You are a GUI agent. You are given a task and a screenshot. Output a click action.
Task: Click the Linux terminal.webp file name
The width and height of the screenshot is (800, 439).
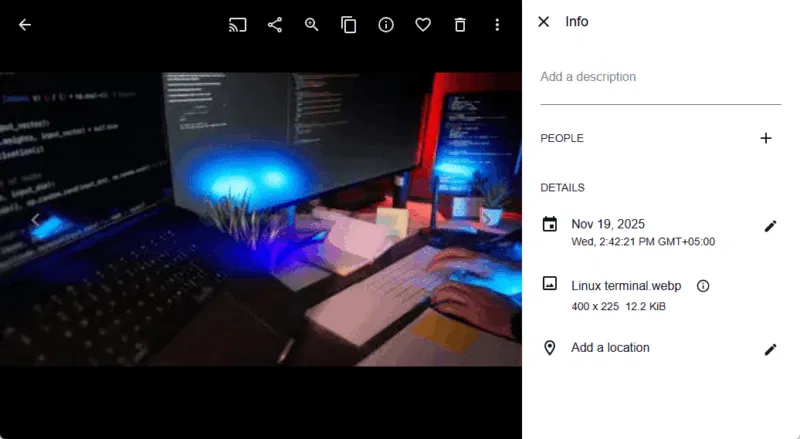click(x=626, y=286)
